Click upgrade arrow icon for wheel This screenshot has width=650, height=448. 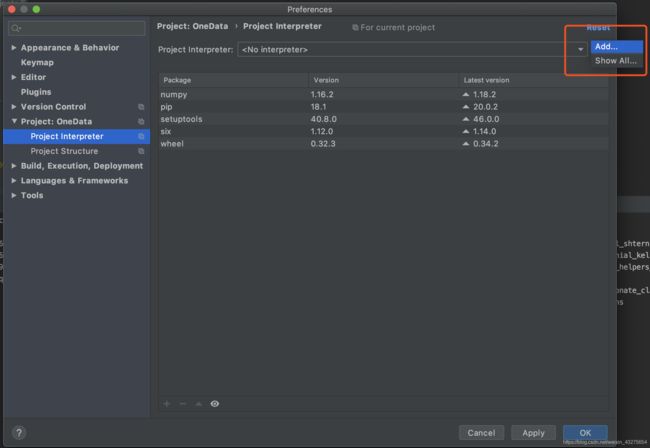pyautogui.click(x=466, y=144)
